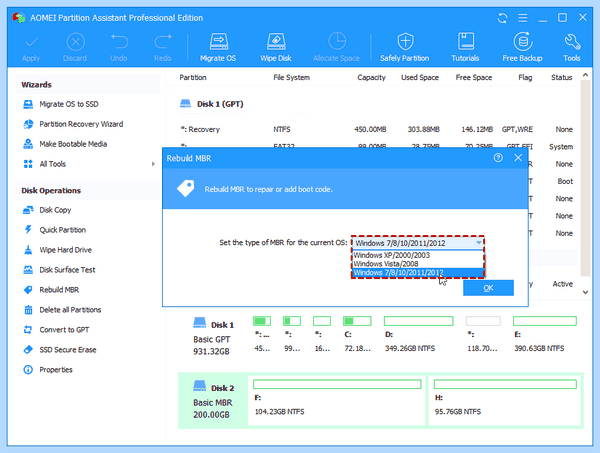Sort by Free Space column header
The image size is (600, 453).
tap(474, 77)
